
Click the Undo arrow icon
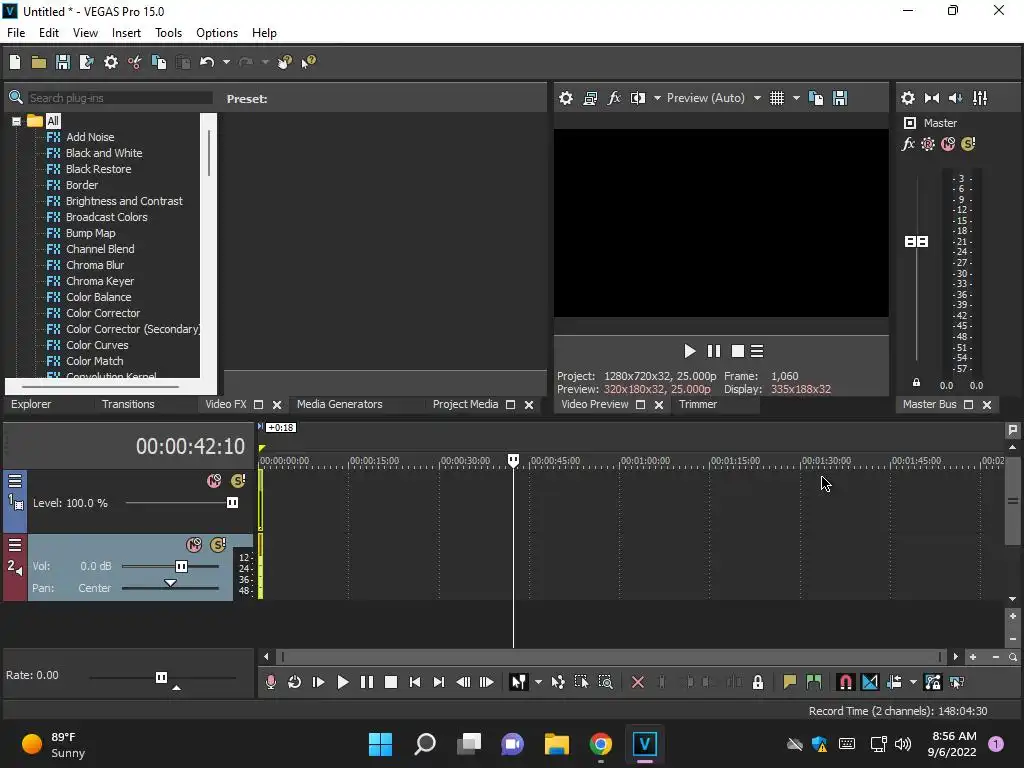click(x=207, y=62)
